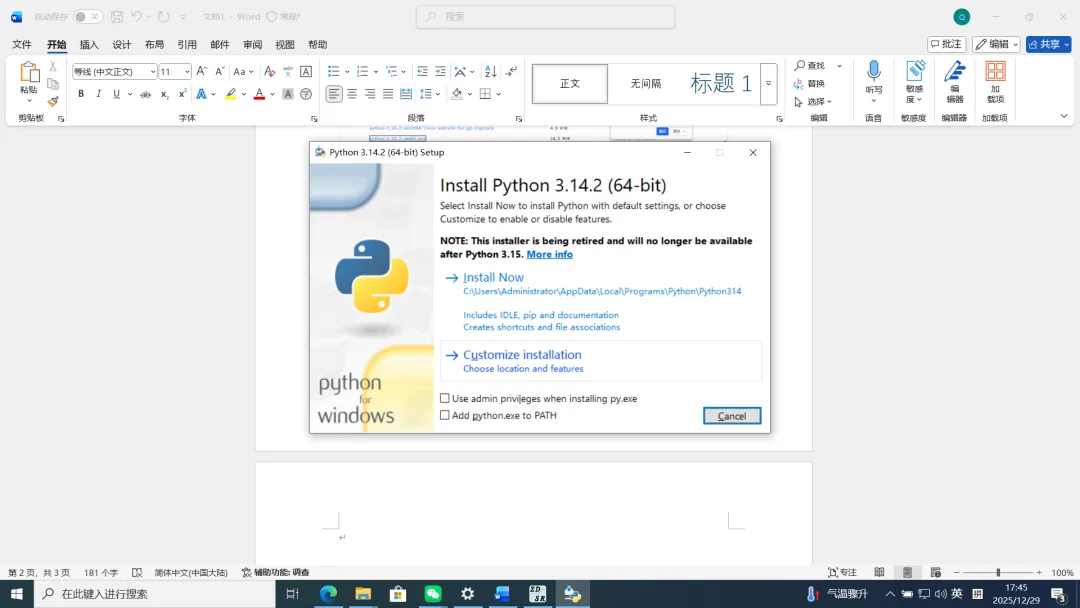Click the Comments button in Word
Image resolution: width=1080 pixels, height=608 pixels.
pos(946,44)
